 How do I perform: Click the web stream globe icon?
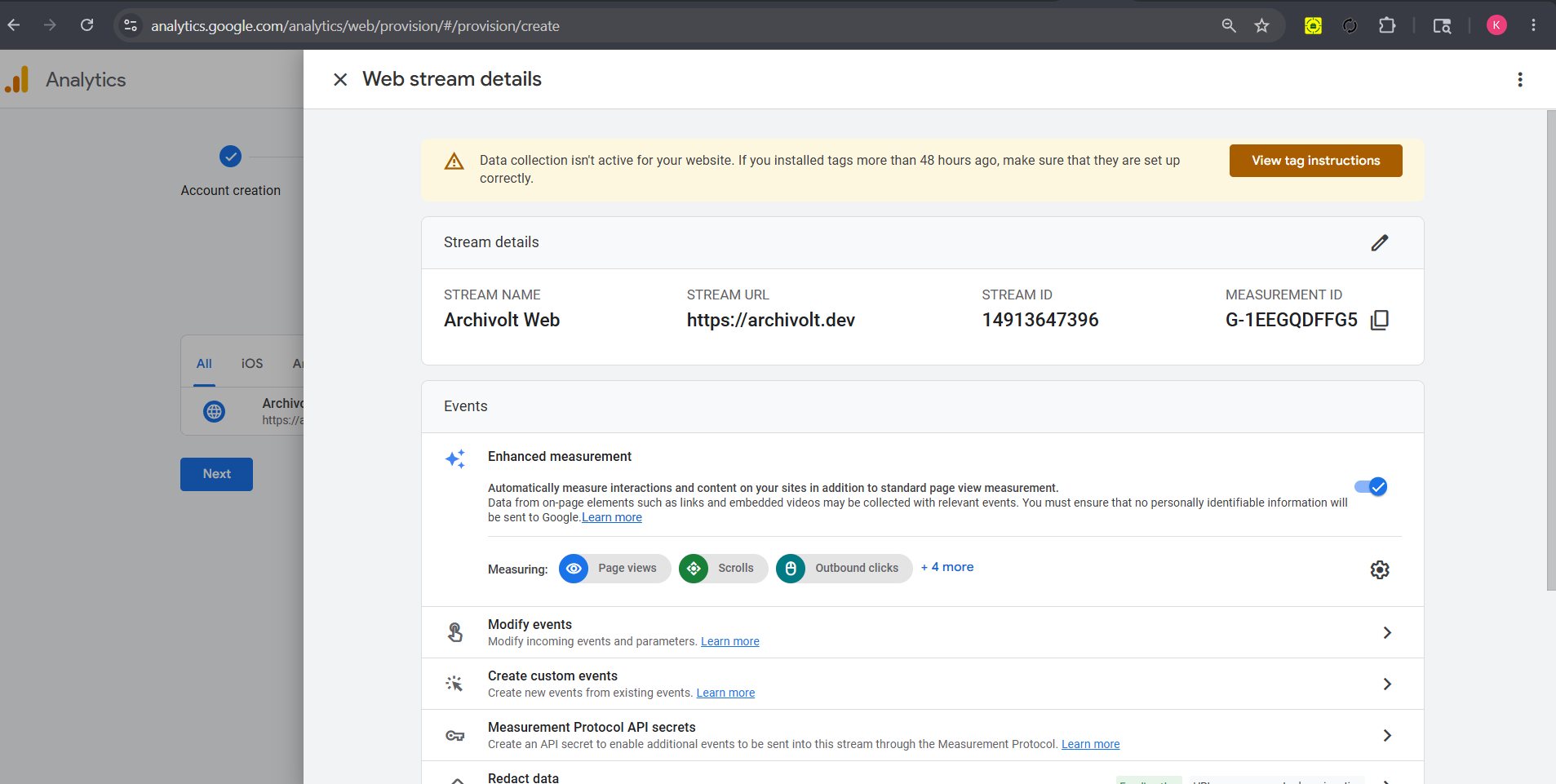tap(215, 411)
